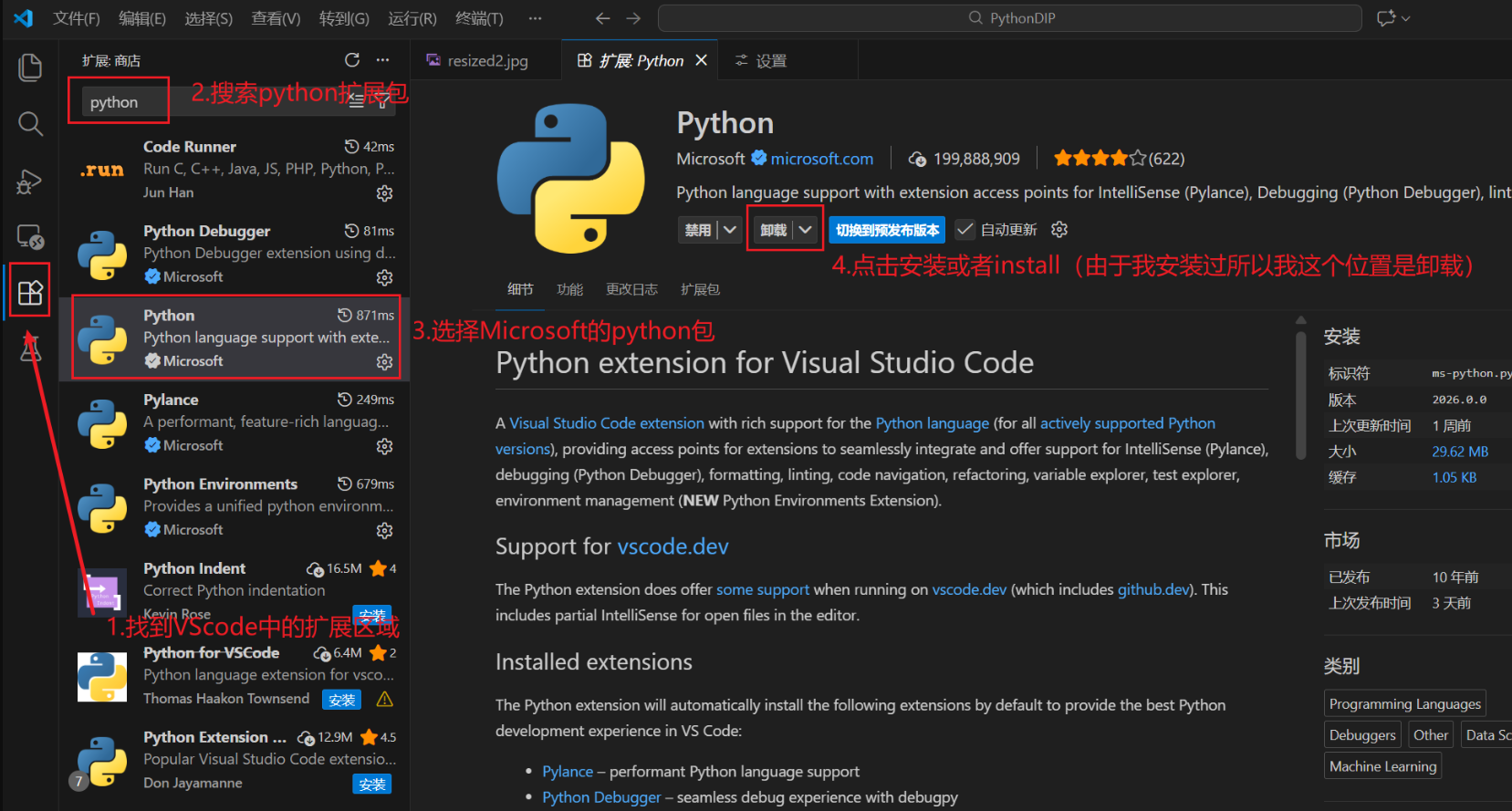Toggle the 自动更新 checkbox

click(965, 230)
